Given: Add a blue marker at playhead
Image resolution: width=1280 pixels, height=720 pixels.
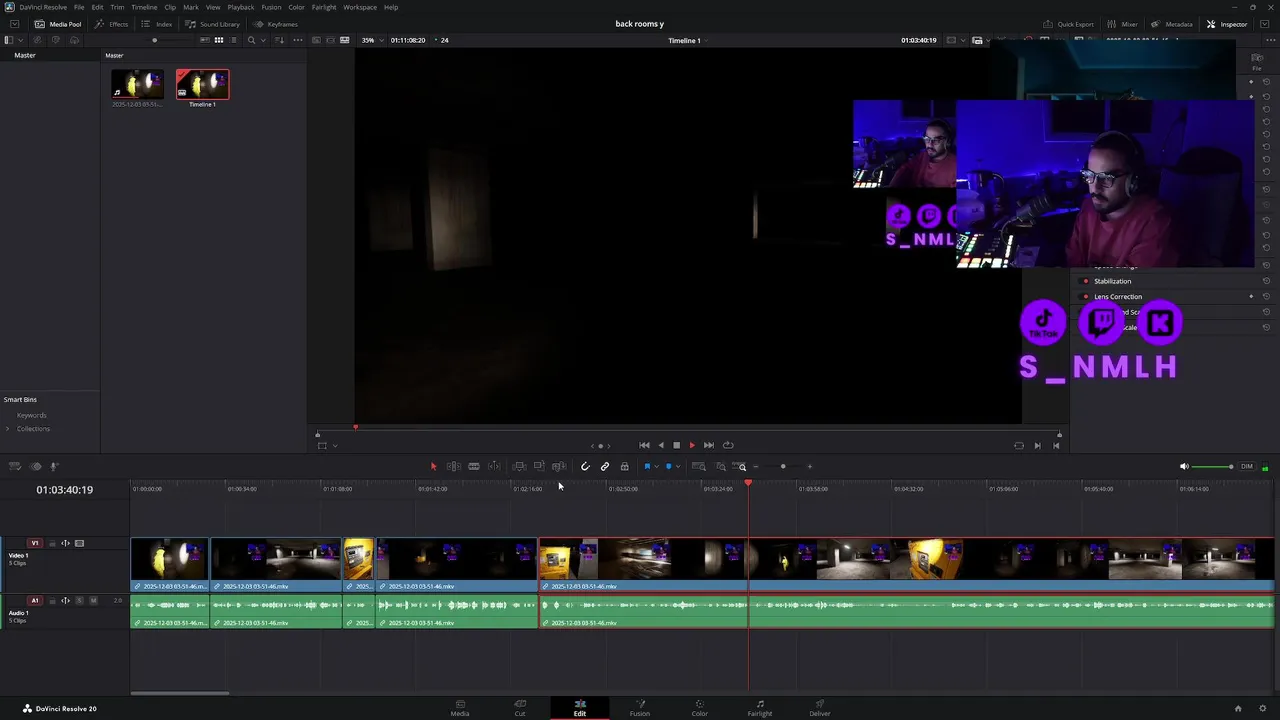Looking at the screenshot, I should (x=668, y=466).
